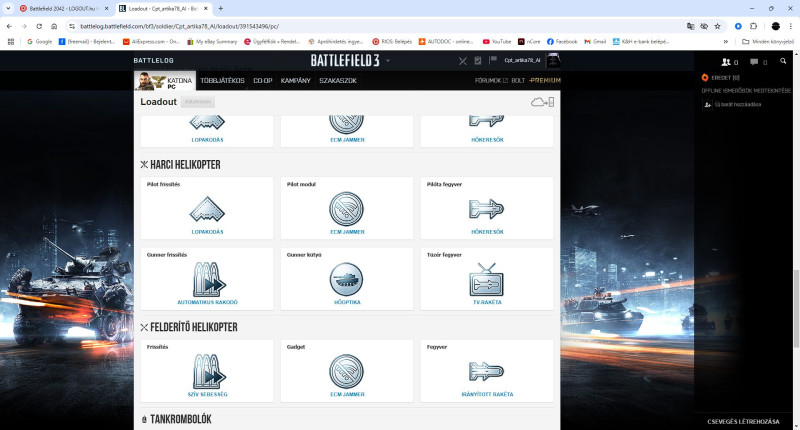Select ECM Jammer icon under Pilot modul
The width and height of the screenshot is (800, 430).
347,209
